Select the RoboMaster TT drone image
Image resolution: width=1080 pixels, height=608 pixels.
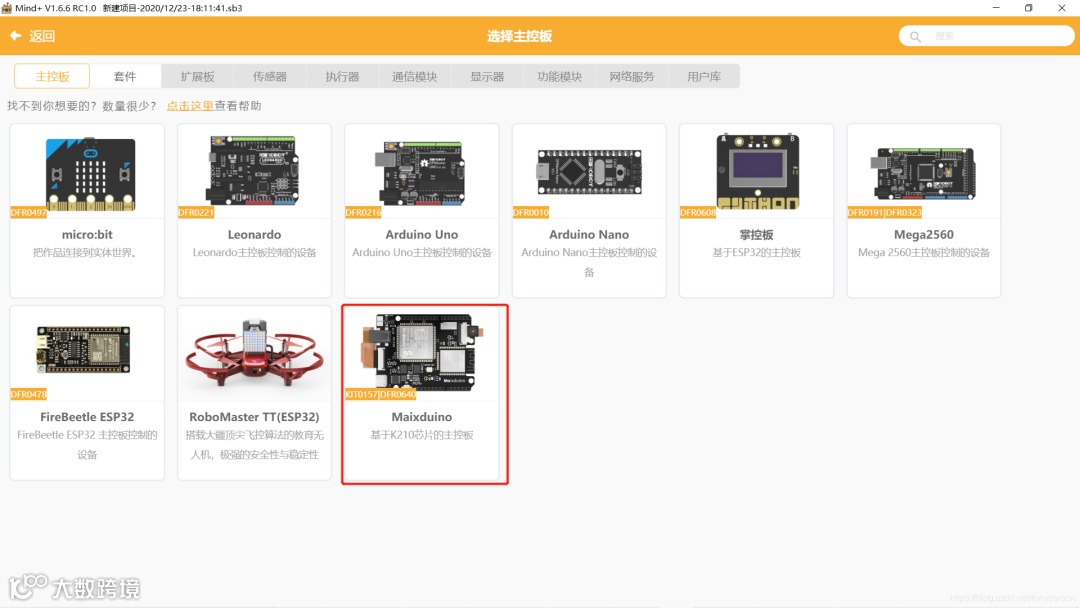254,352
